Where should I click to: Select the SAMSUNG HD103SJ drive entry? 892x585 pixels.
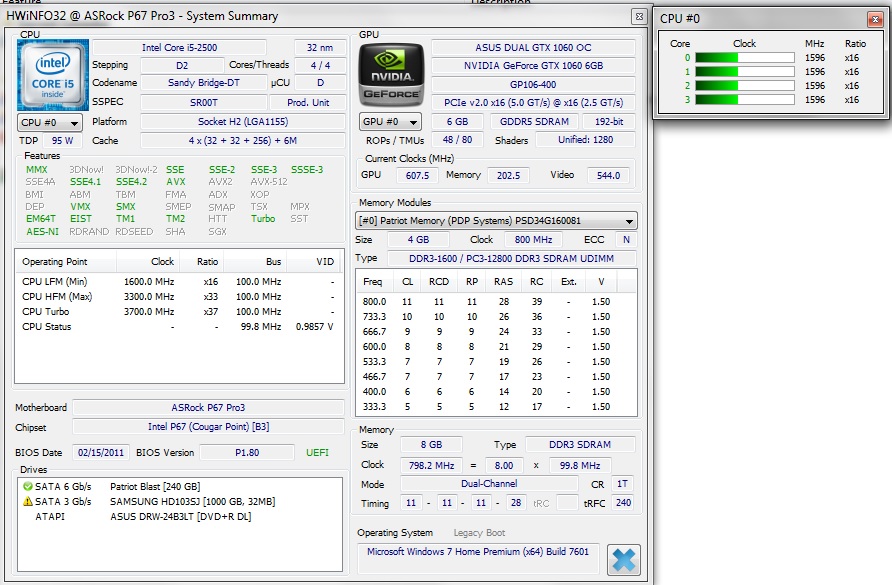coord(192,501)
